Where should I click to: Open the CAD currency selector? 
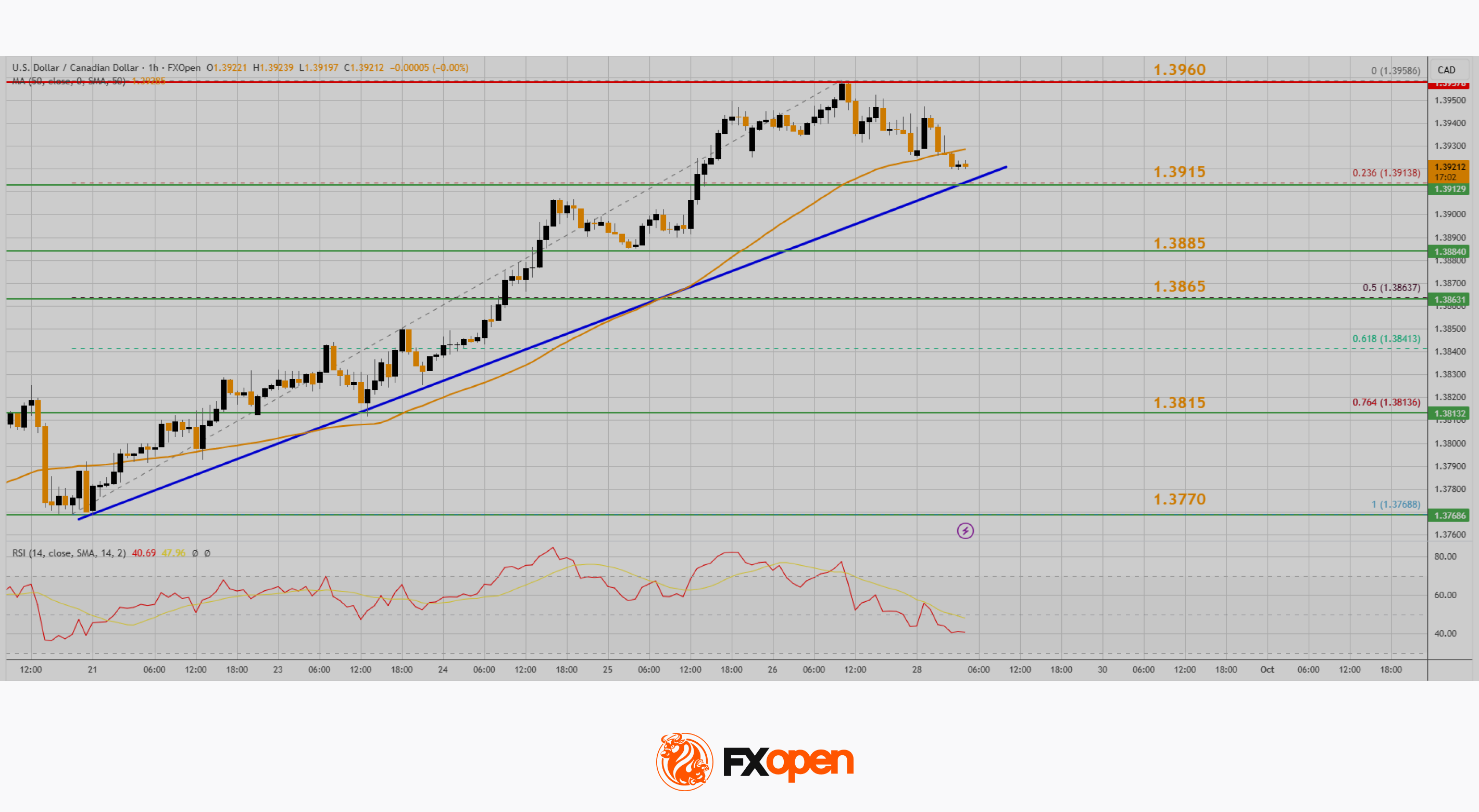[1446, 70]
